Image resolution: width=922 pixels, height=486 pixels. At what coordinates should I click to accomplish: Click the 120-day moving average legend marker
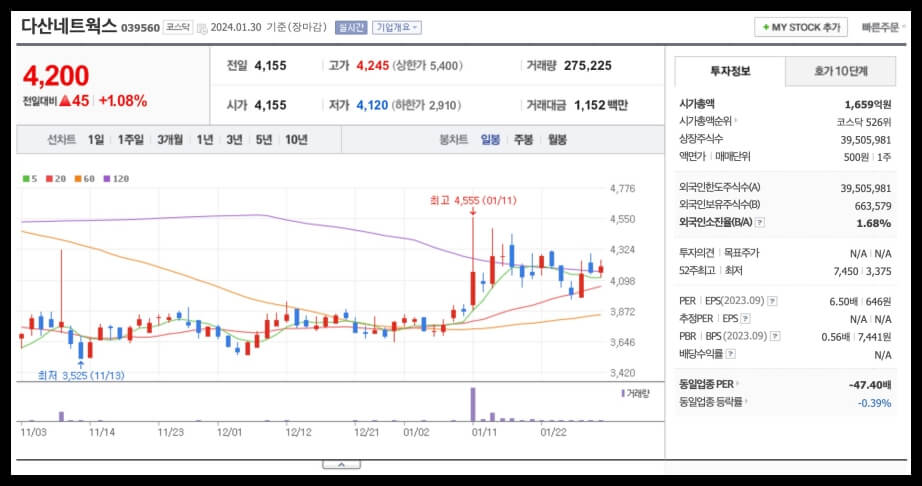[106, 179]
